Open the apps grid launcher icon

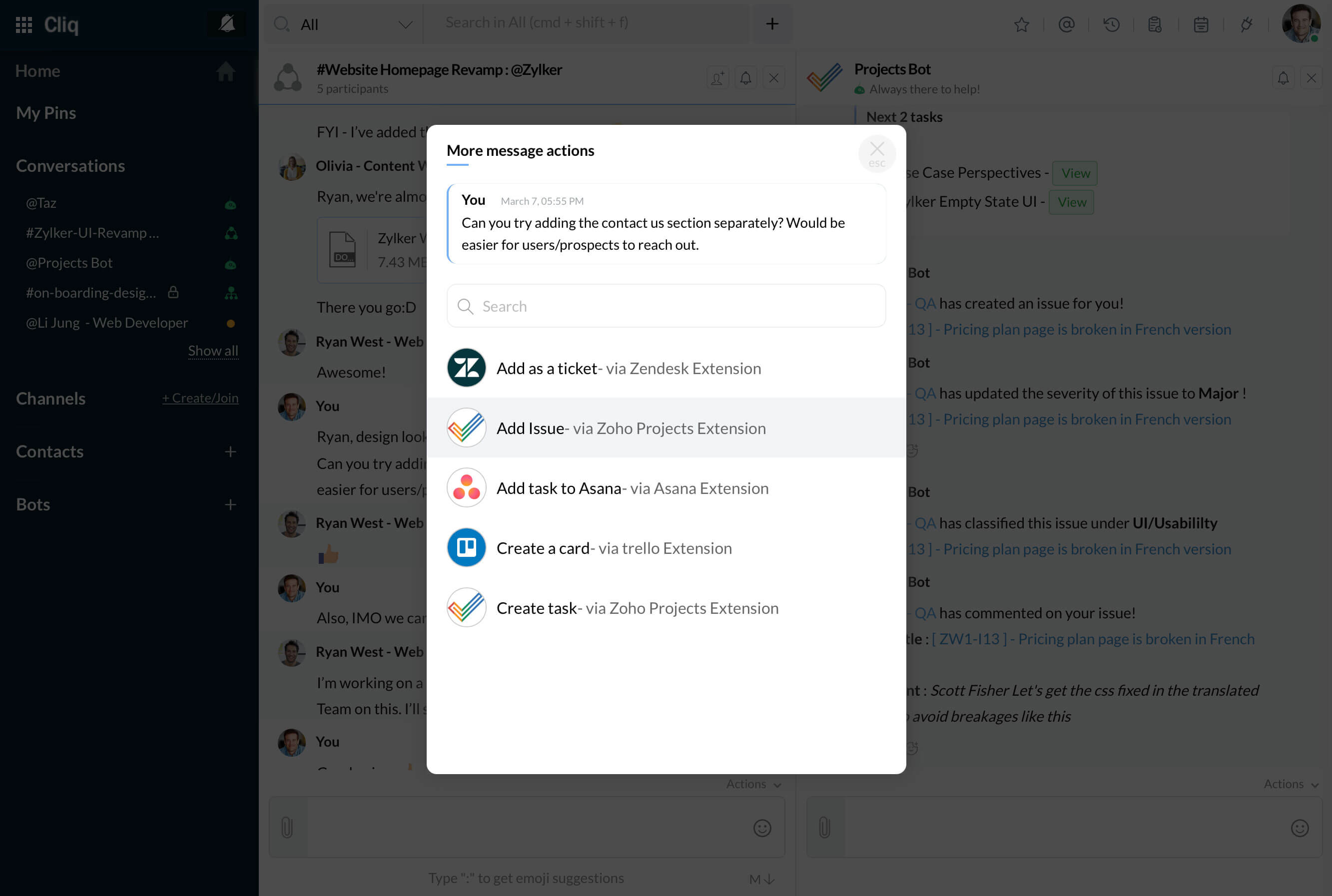click(x=23, y=24)
